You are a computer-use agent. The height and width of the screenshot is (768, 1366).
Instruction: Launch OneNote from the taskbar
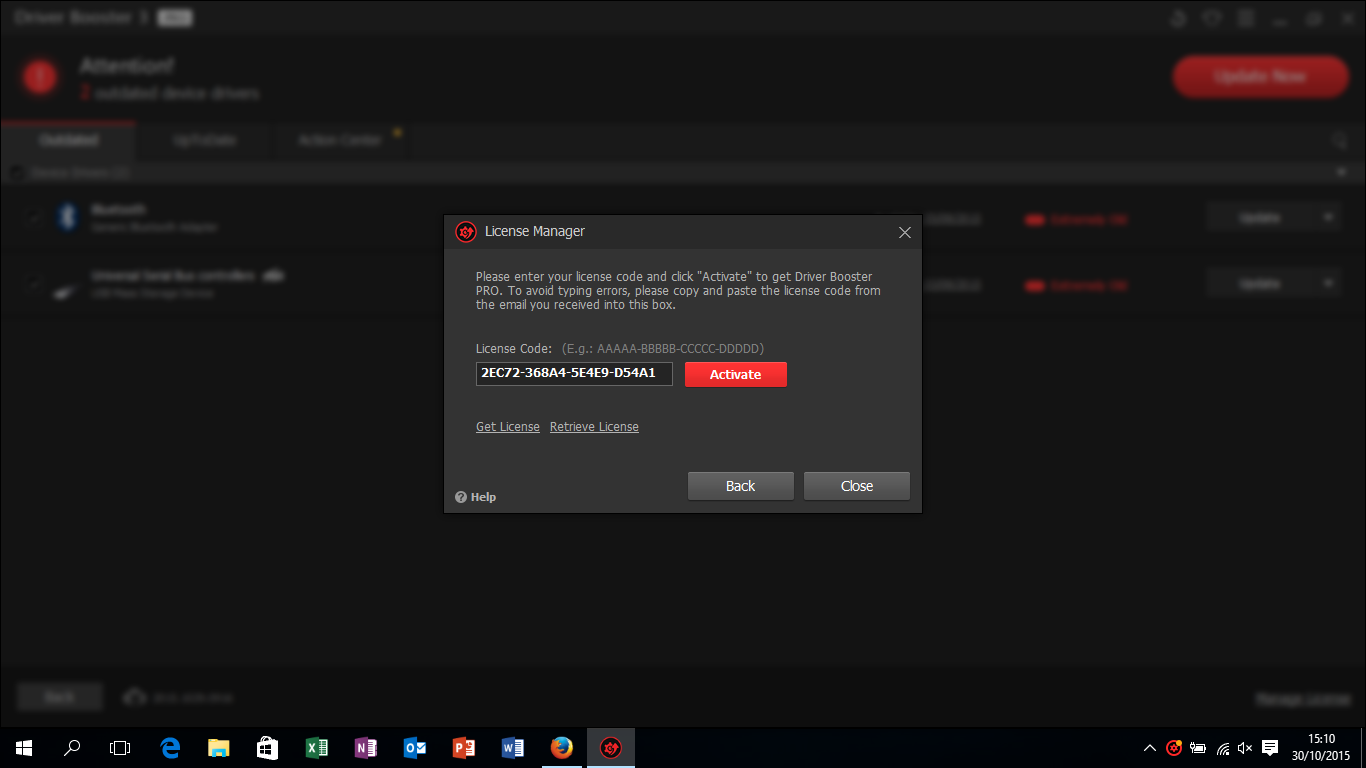point(365,748)
